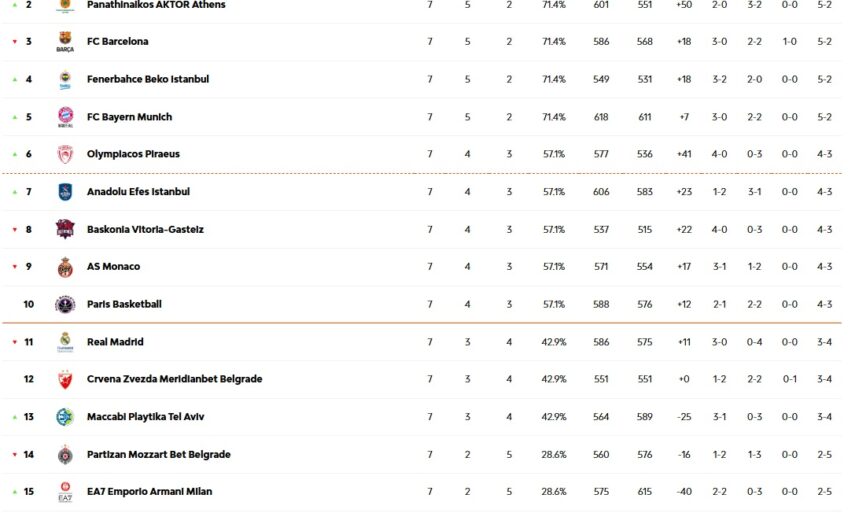The width and height of the screenshot is (855, 513).
Task: Click the AS Monaco club crest
Action: pyautogui.click(x=65, y=267)
